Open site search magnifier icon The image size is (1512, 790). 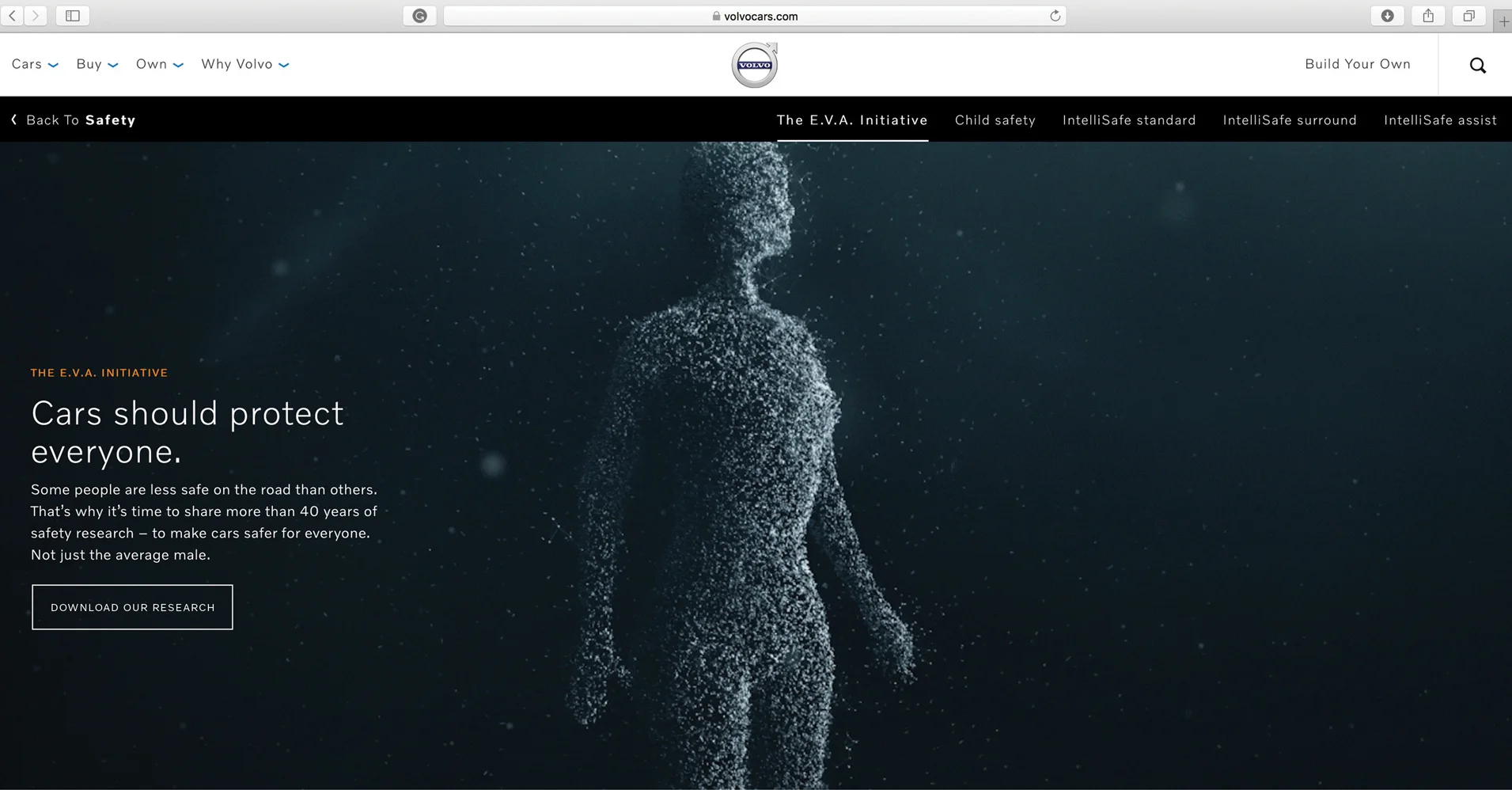1477,65
